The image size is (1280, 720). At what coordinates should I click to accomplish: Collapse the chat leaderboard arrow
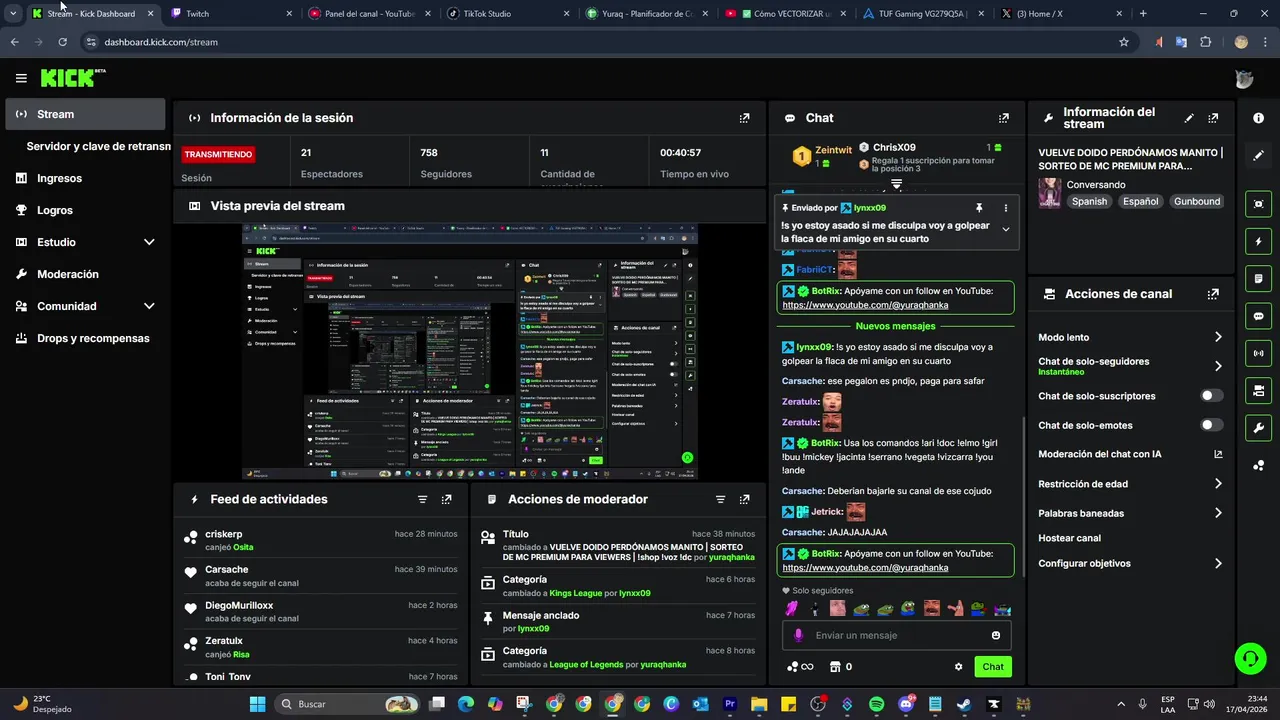tap(896, 185)
